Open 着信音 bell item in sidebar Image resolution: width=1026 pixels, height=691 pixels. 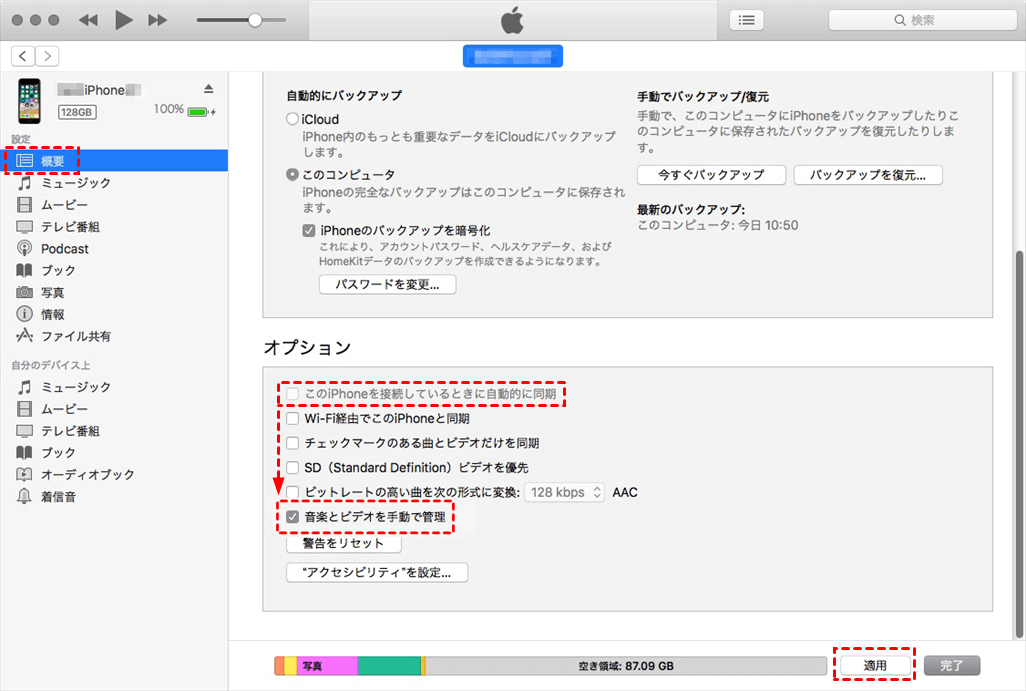click(x=58, y=497)
